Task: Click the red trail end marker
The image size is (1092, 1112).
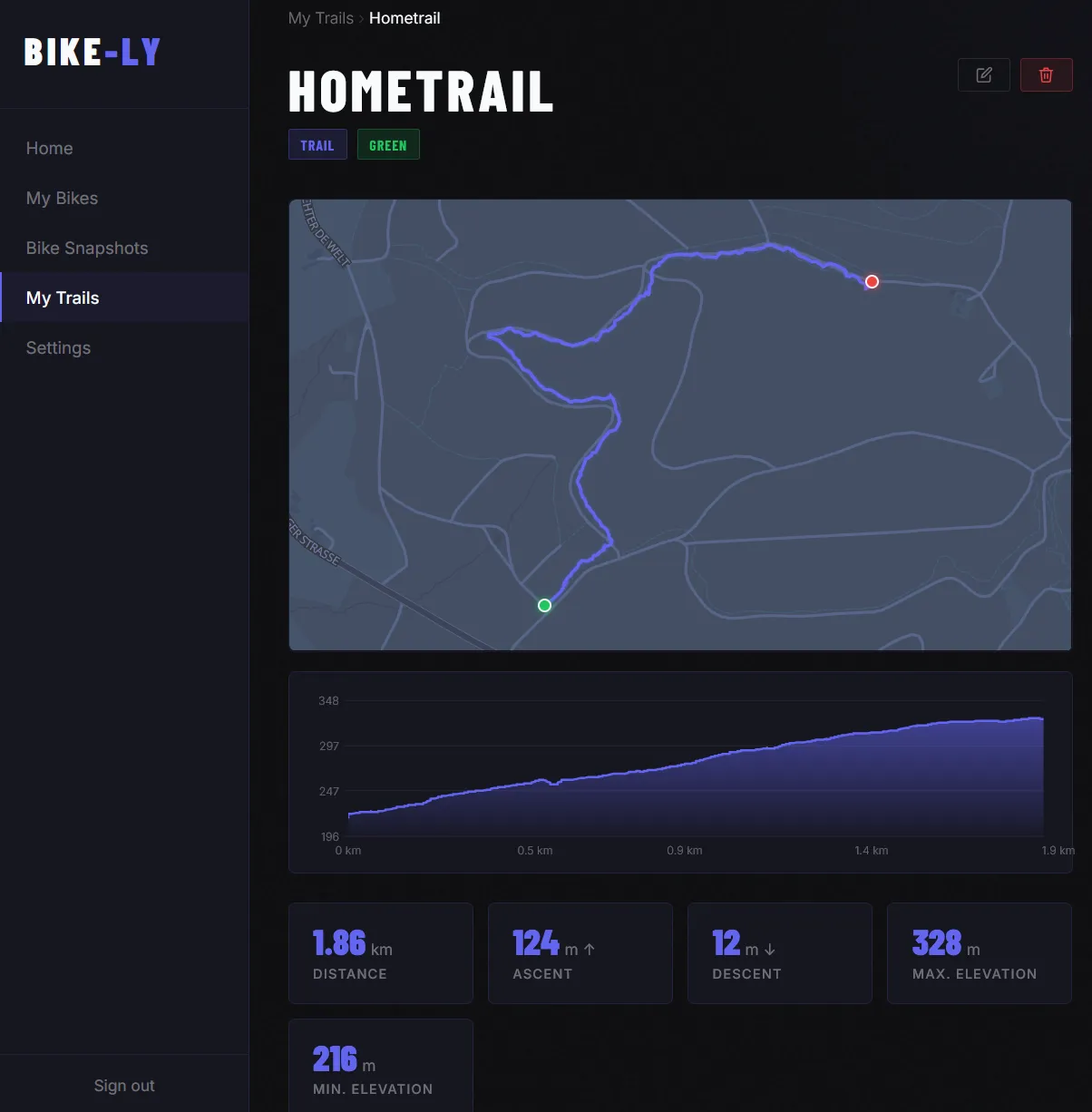Action: [871, 282]
